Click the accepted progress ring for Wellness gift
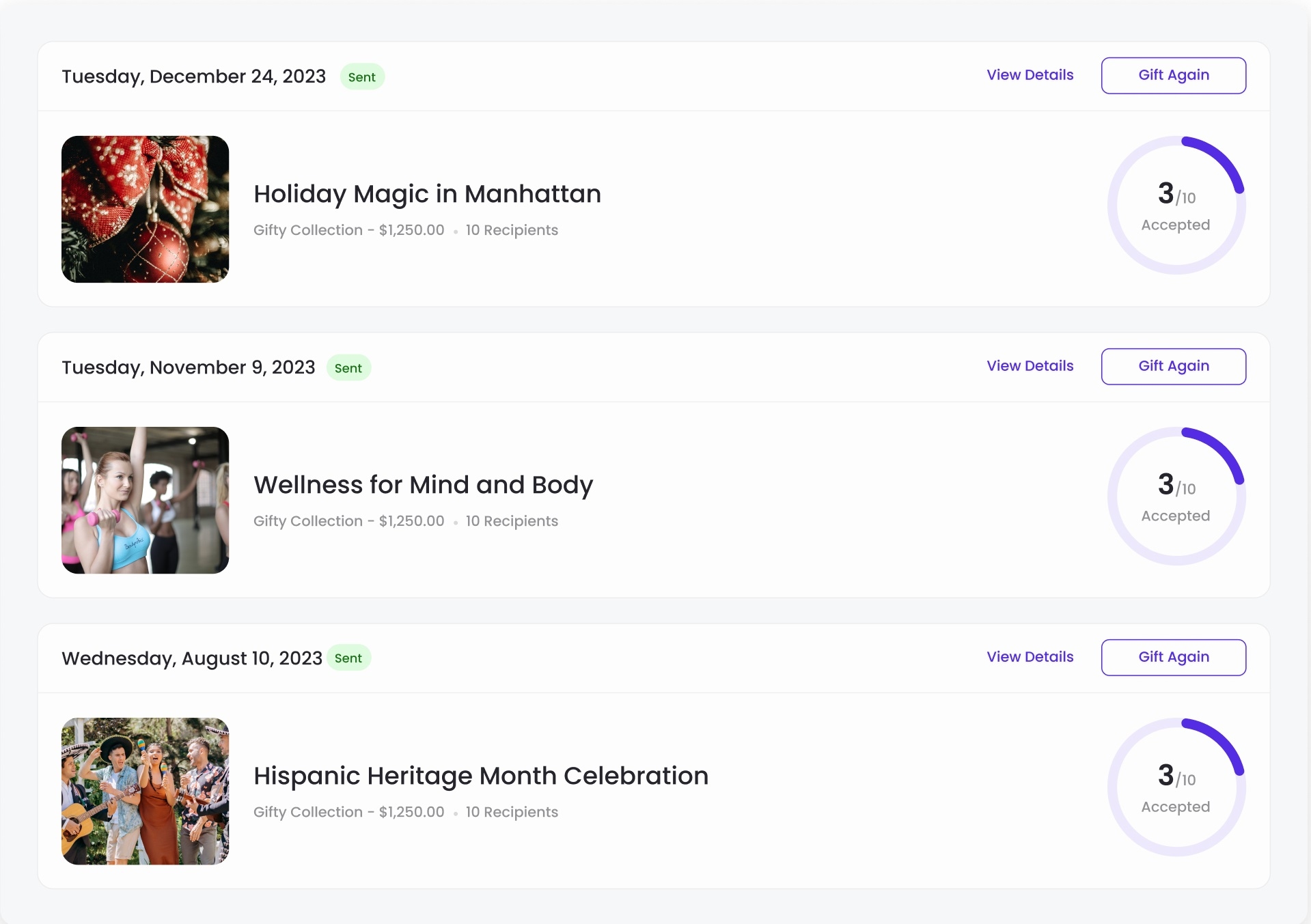1311x924 pixels. coord(1176,496)
